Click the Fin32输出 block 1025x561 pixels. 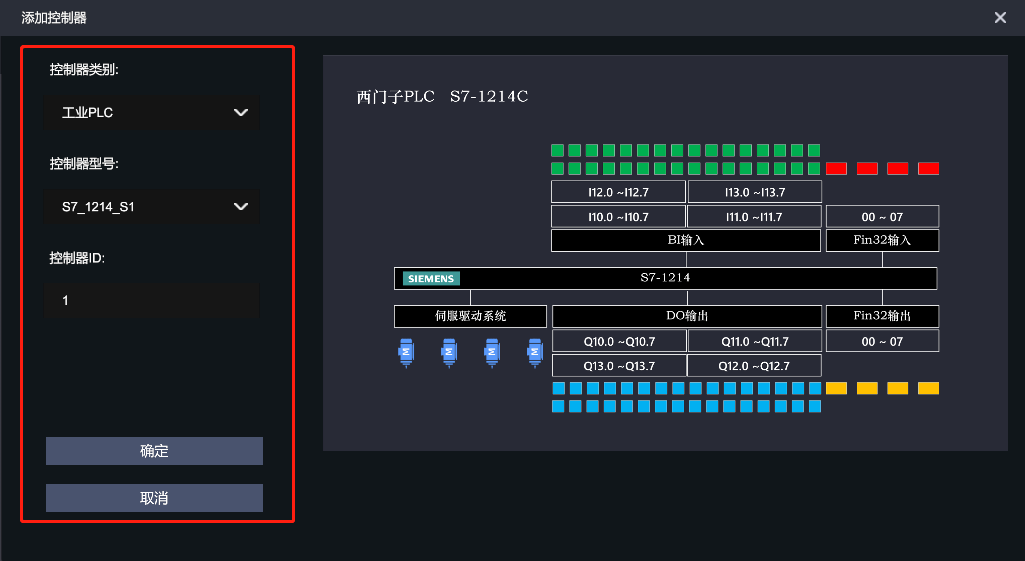(x=882, y=316)
